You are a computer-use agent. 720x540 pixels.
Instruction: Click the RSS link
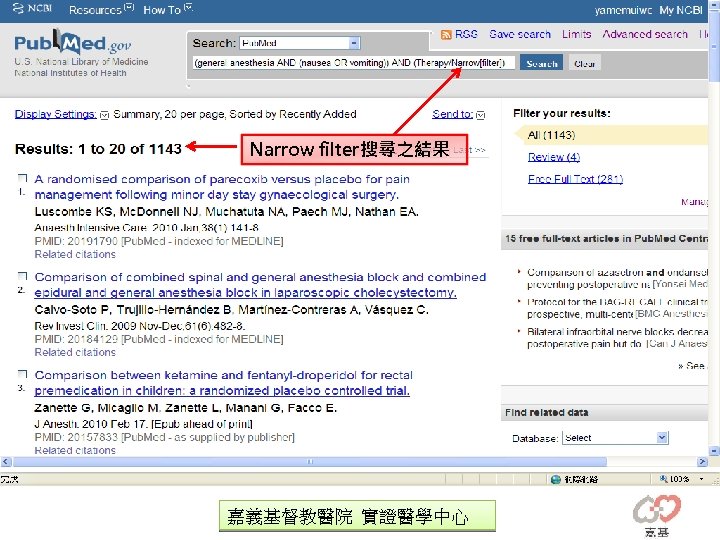[x=466, y=34]
